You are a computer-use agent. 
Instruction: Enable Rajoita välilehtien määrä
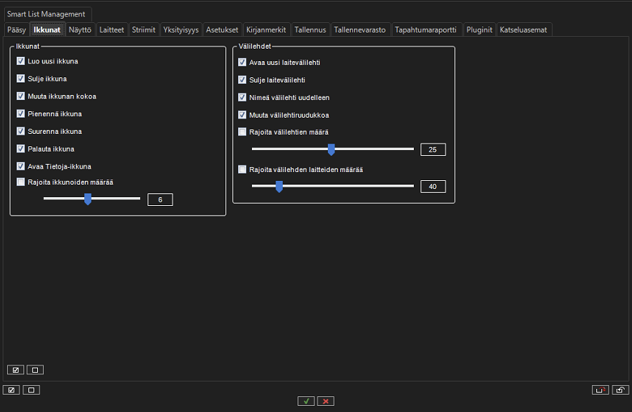242,132
